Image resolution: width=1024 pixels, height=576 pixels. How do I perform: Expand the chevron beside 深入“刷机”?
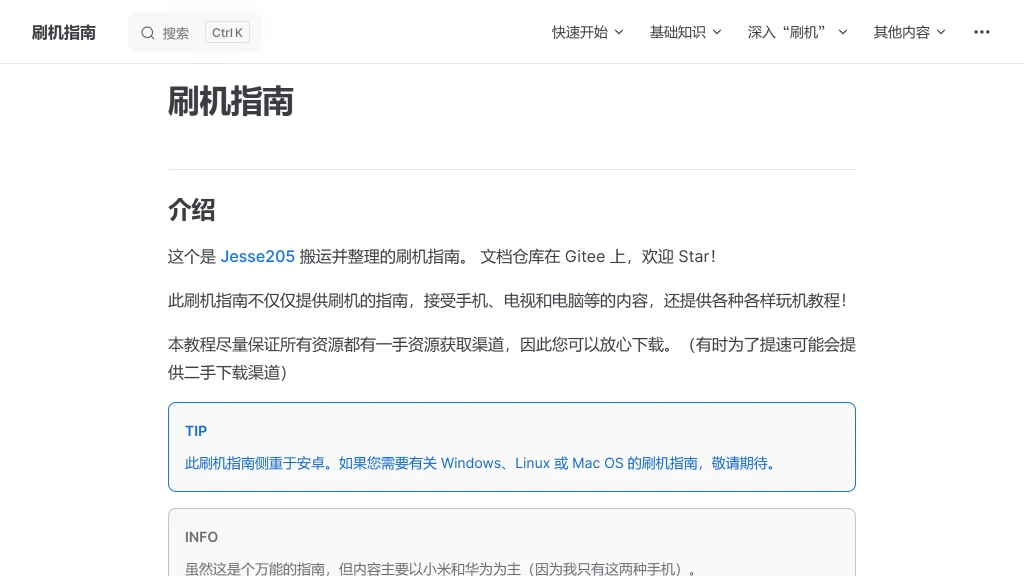point(842,32)
